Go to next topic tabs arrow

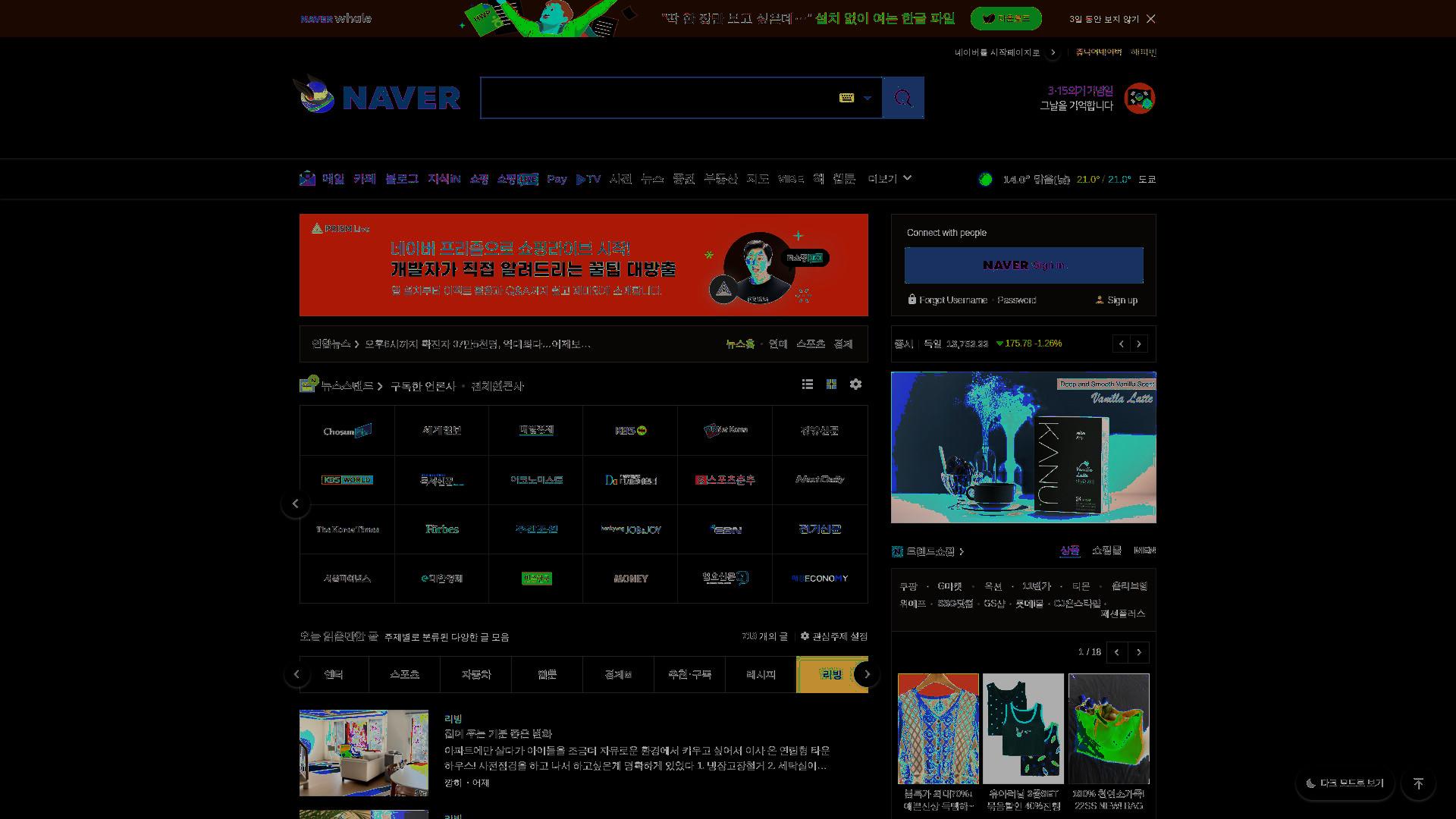(x=867, y=674)
